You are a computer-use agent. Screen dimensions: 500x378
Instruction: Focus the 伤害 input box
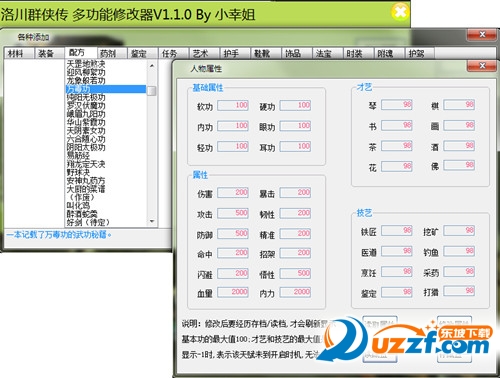click(x=233, y=193)
